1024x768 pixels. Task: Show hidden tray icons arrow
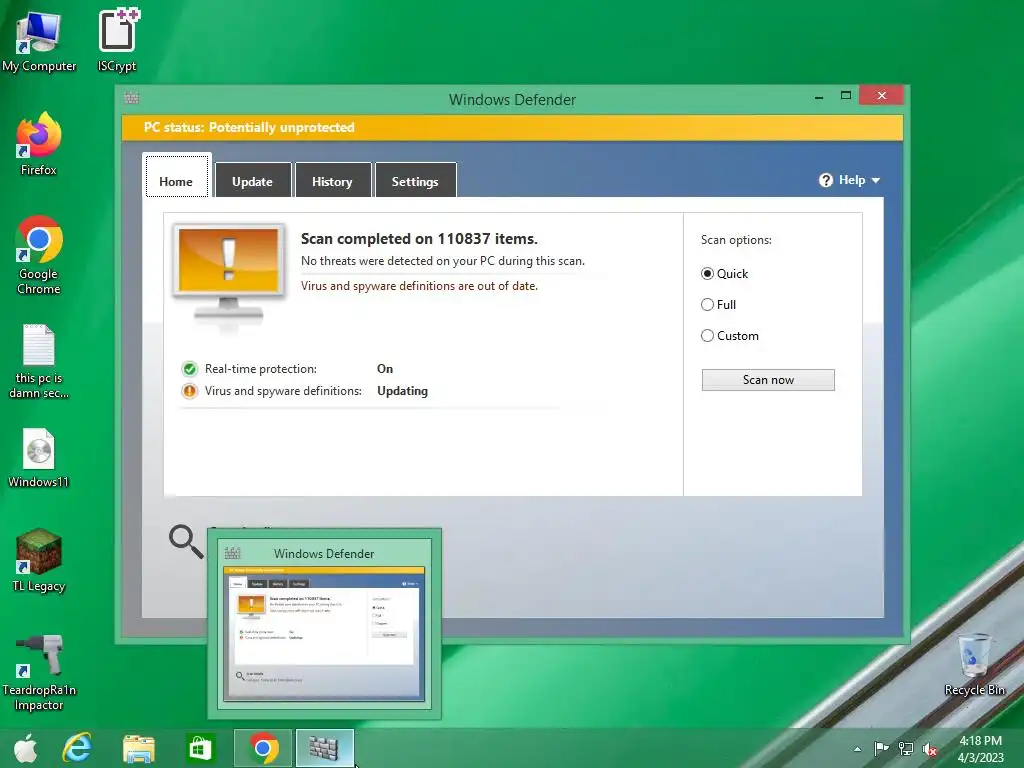(x=857, y=749)
